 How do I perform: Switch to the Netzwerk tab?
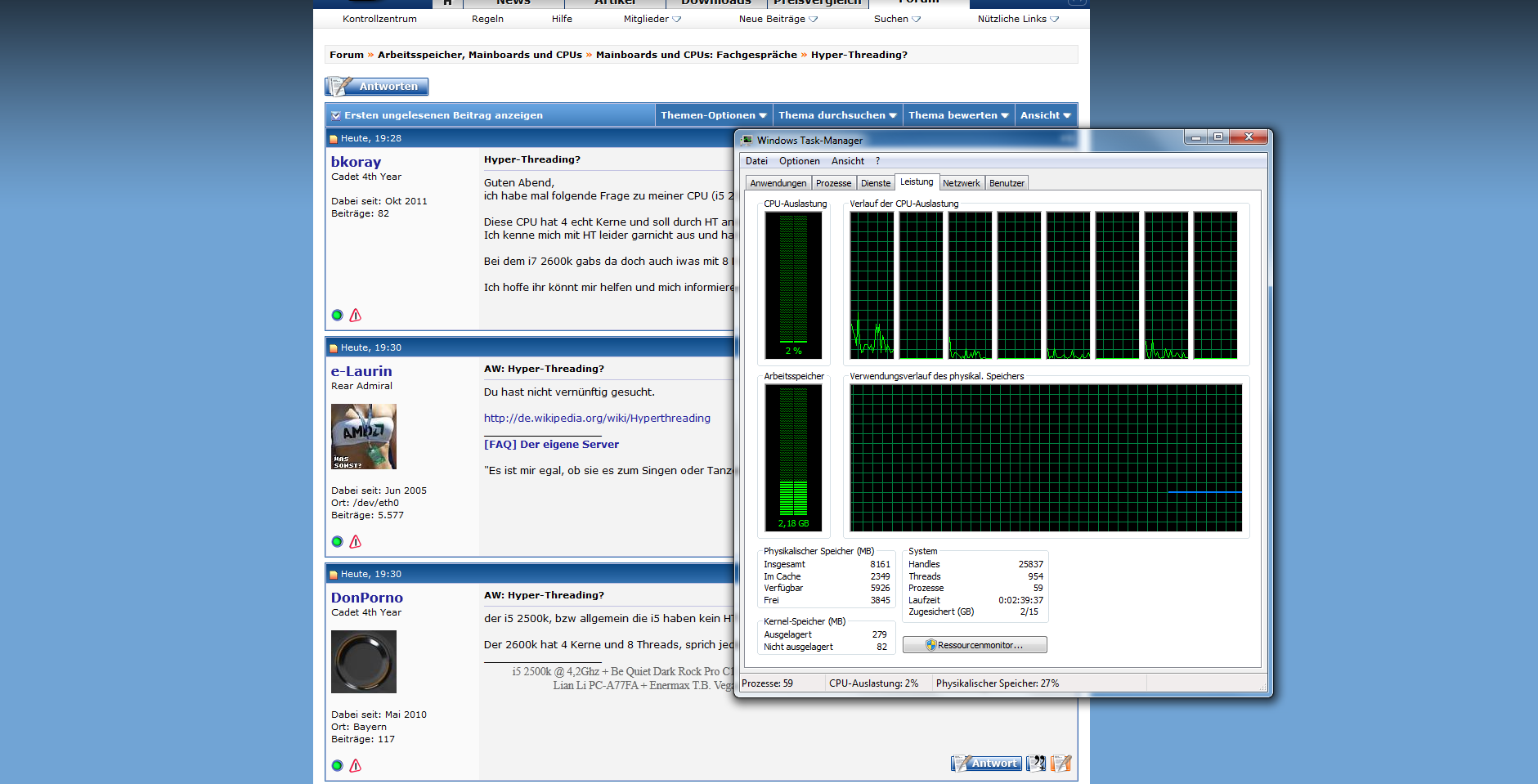(962, 183)
